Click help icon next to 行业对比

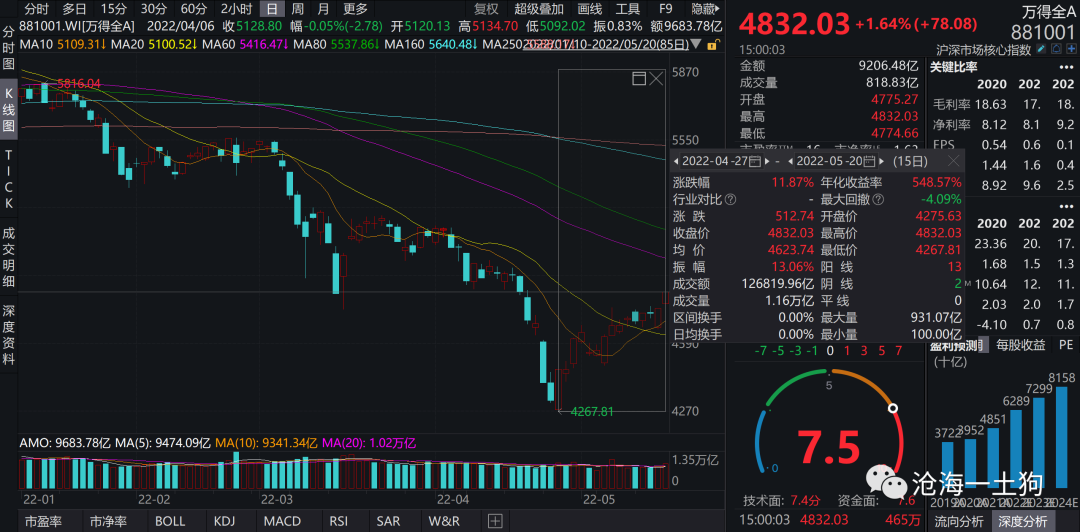tap(730, 199)
